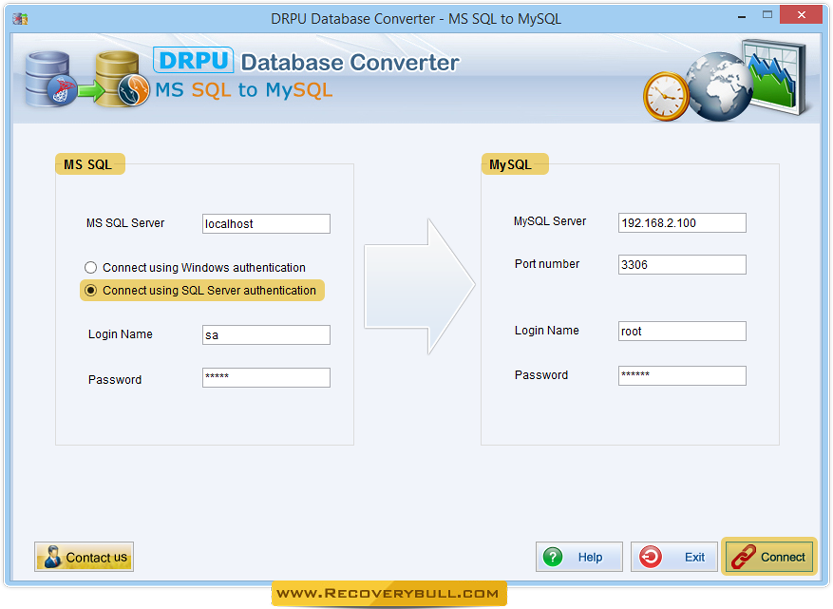The width and height of the screenshot is (833, 609).
Task: Maximize the DRPU Database Converter window
Action: [767, 15]
